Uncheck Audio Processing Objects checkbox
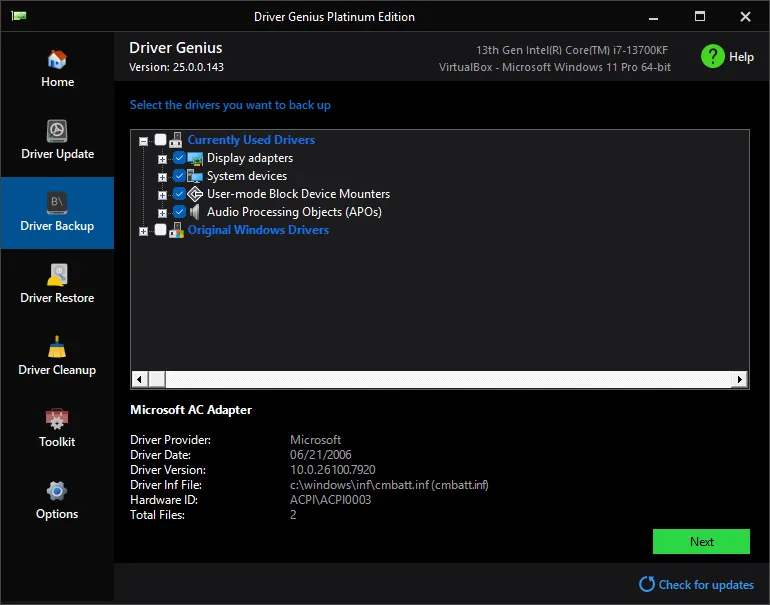This screenshot has height=605, width=770. pyautogui.click(x=179, y=212)
